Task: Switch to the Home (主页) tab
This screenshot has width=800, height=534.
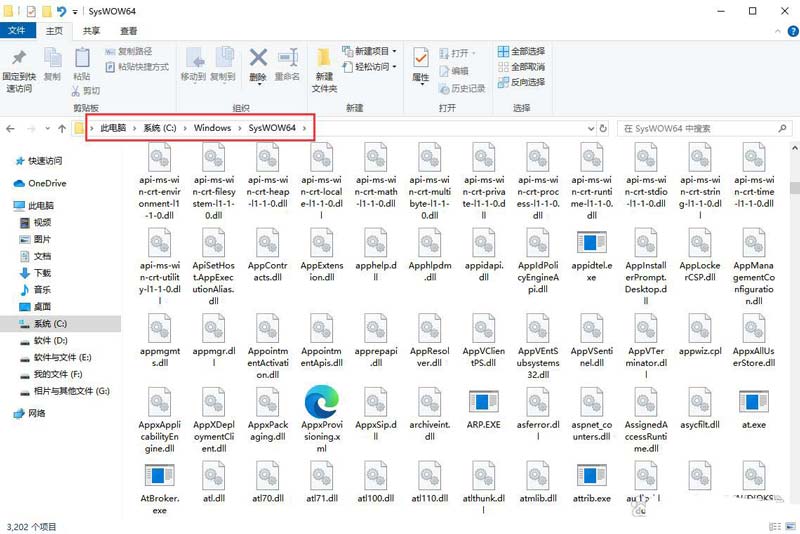Action: (55, 31)
